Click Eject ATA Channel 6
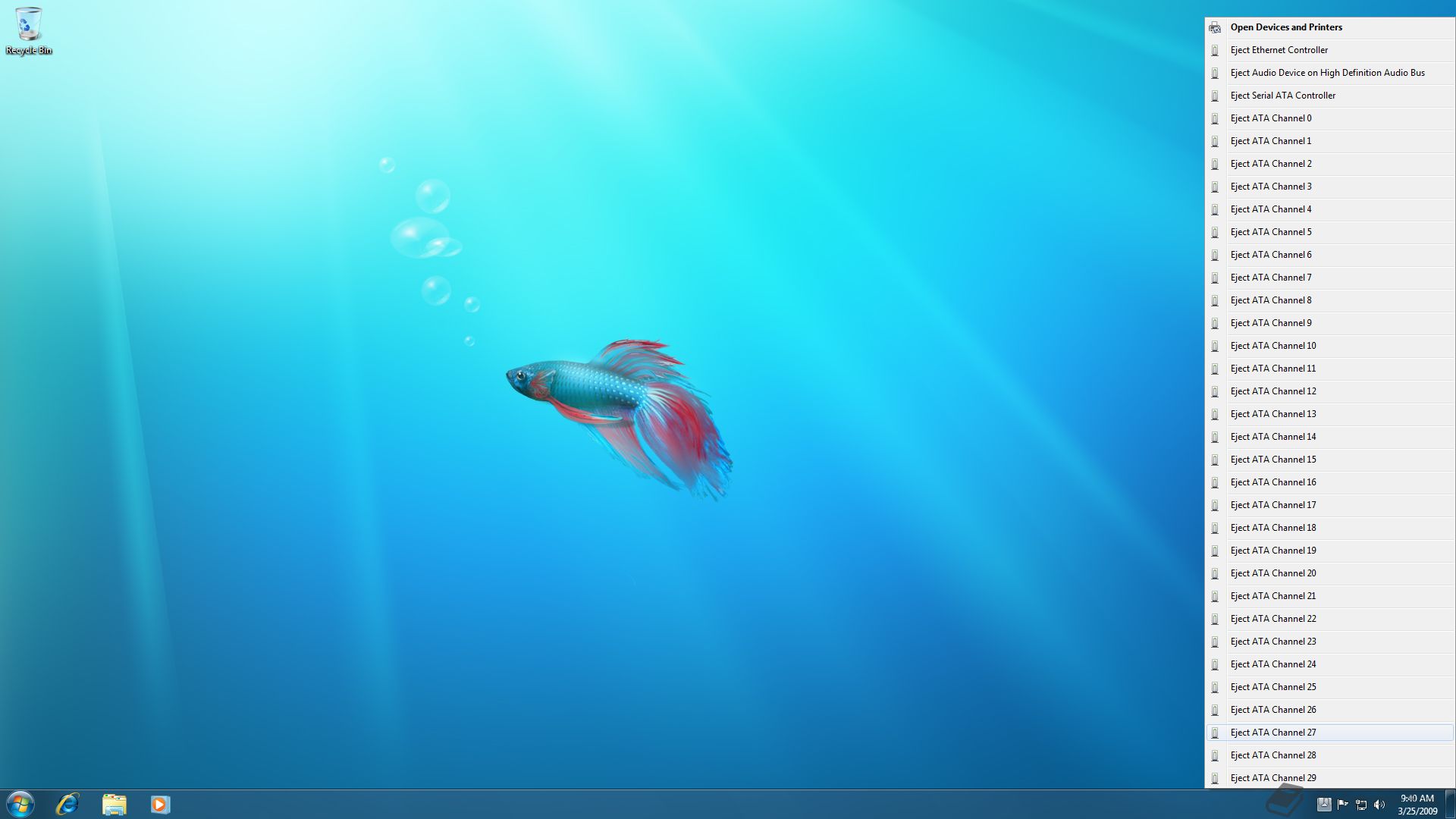 point(1329,255)
